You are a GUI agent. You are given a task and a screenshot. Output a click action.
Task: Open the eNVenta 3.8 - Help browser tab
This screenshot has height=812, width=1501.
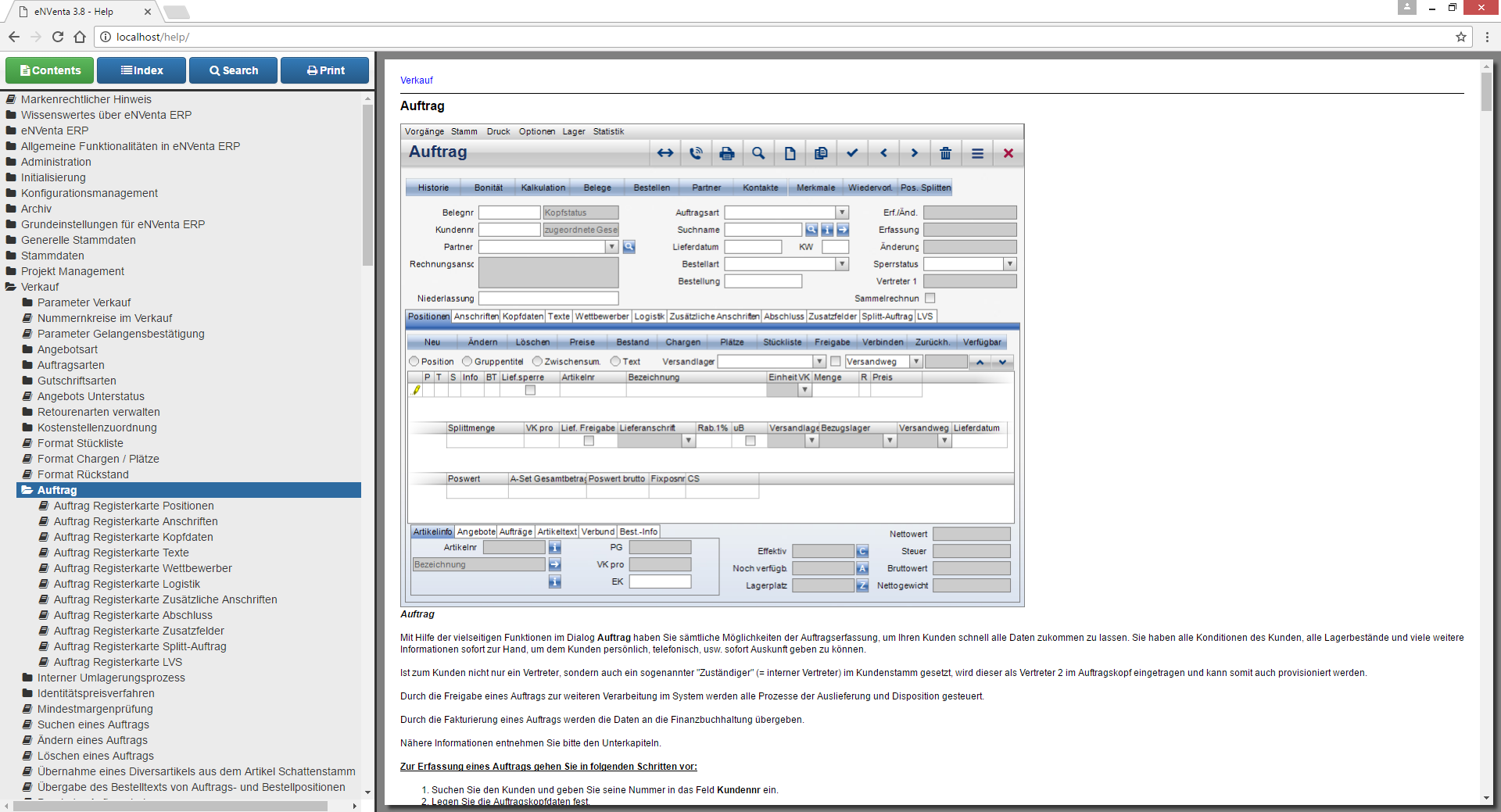(x=84, y=12)
